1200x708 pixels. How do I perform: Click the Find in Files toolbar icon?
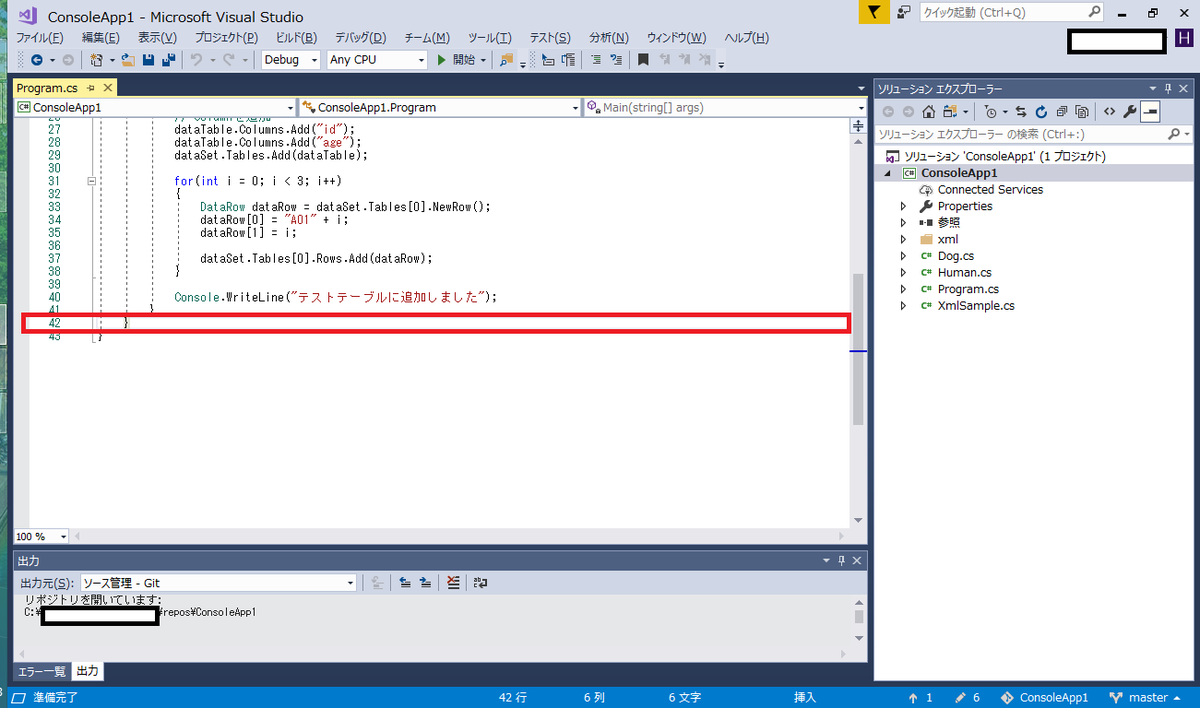tap(507, 60)
